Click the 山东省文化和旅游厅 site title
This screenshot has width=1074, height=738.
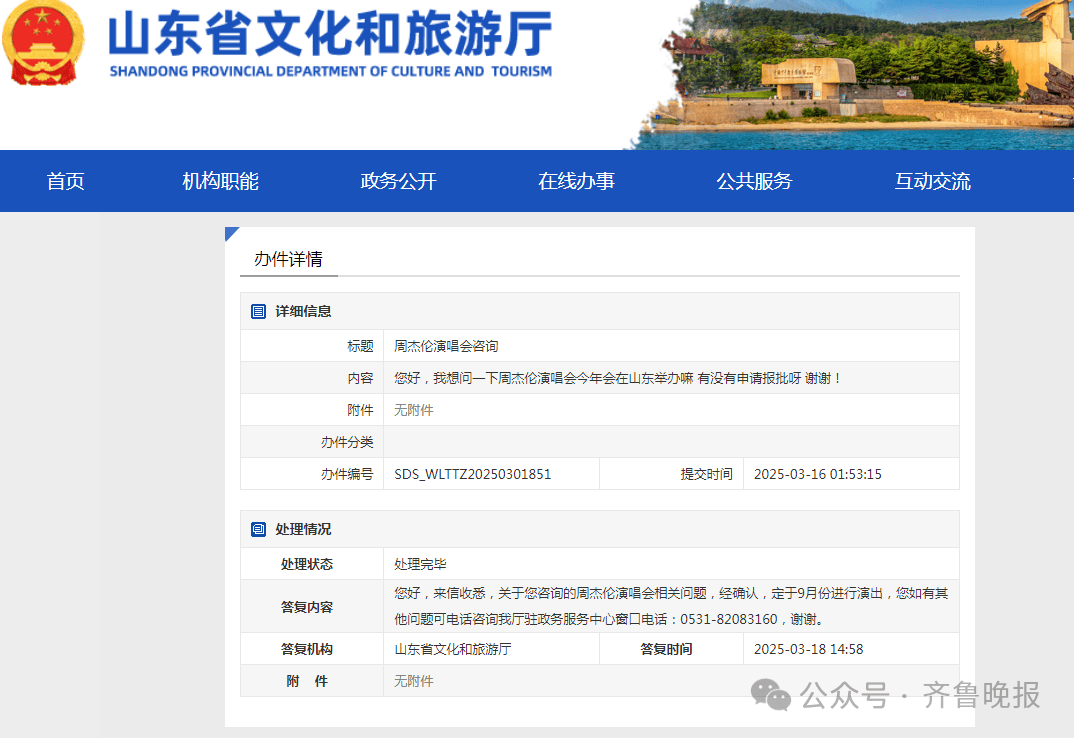pyautogui.click(x=330, y=33)
